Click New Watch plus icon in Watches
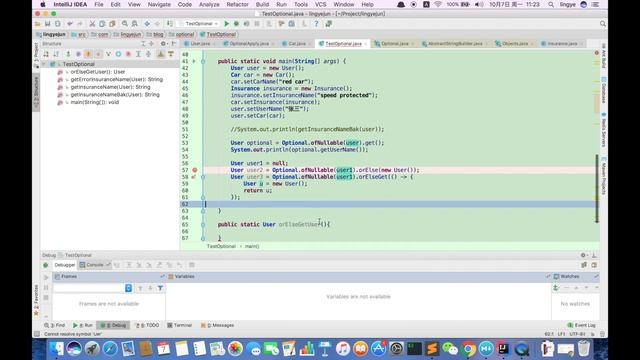640x360 pixels. point(556,288)
